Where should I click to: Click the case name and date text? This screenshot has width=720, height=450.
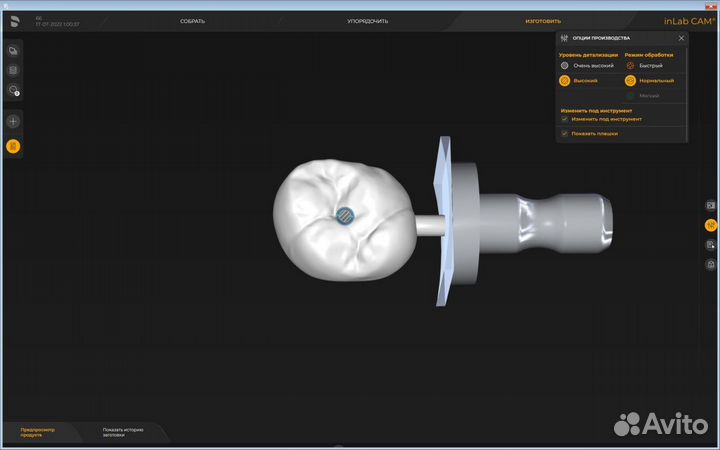57,21
